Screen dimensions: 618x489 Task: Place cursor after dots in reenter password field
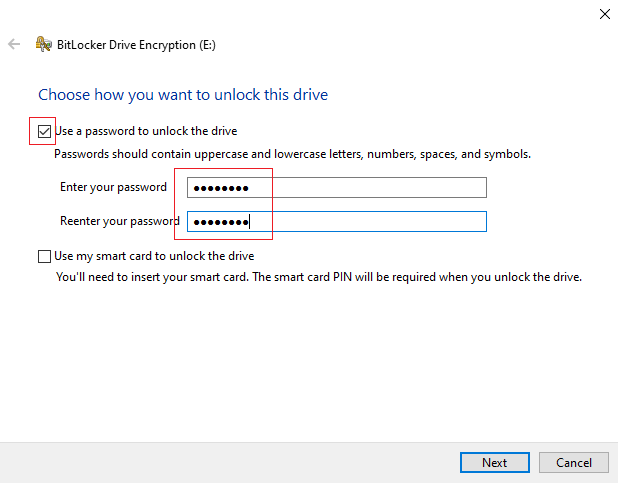click(x=251, y=222)
